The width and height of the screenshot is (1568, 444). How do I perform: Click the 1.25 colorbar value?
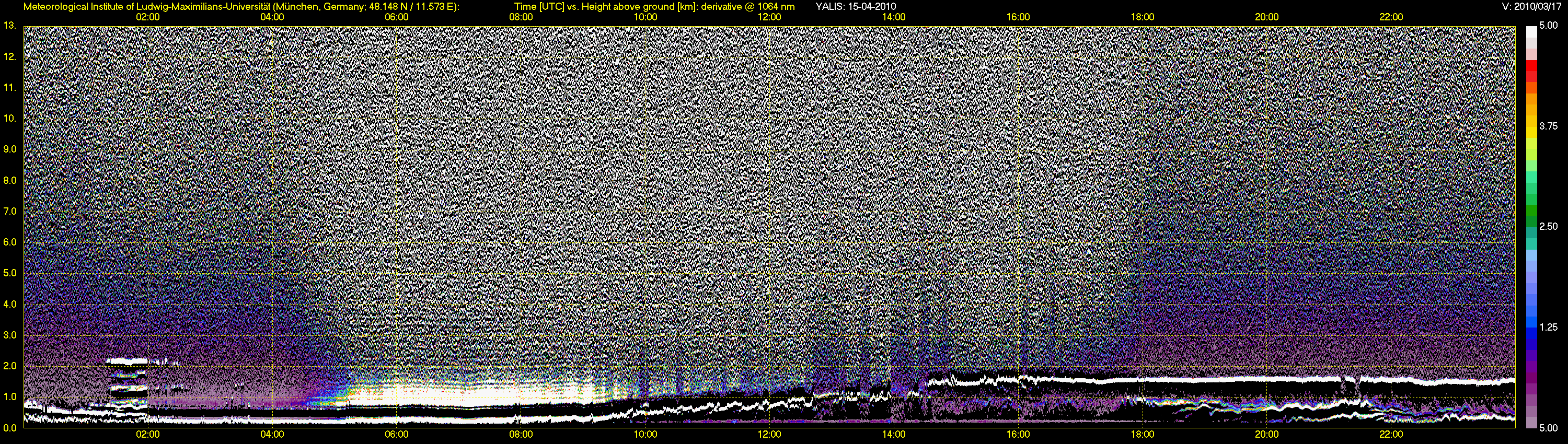pos(1549,327)
